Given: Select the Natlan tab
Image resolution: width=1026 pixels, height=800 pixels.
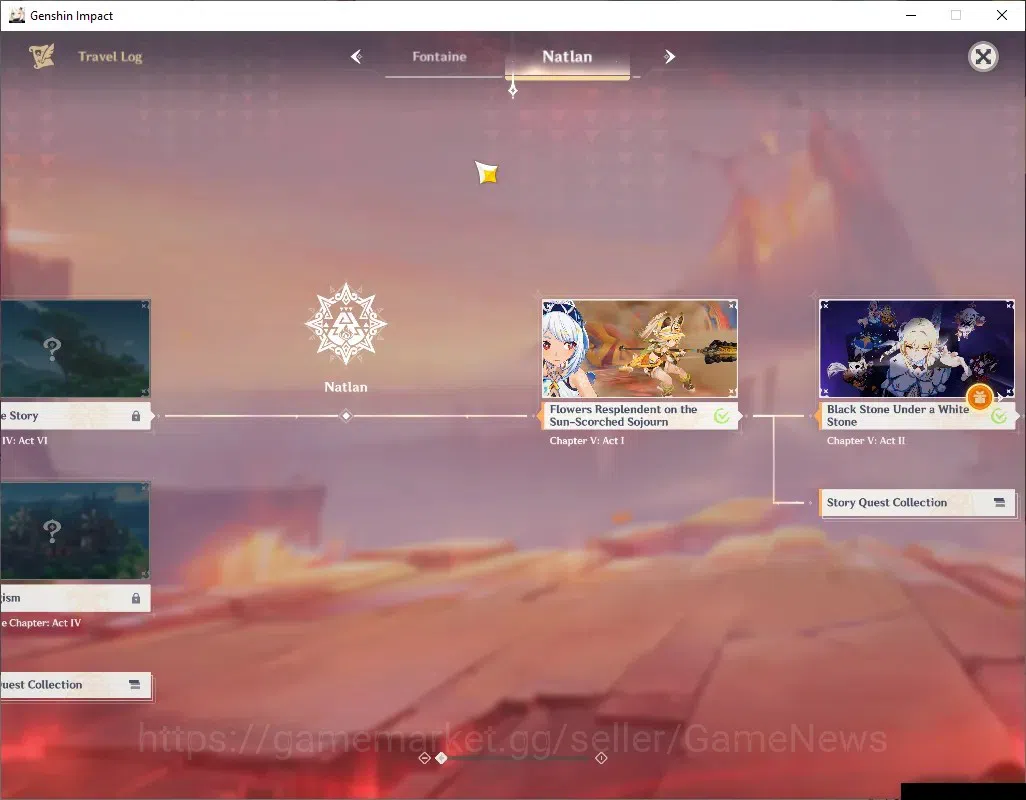Looking at the screenshot, I should point(567,57).
